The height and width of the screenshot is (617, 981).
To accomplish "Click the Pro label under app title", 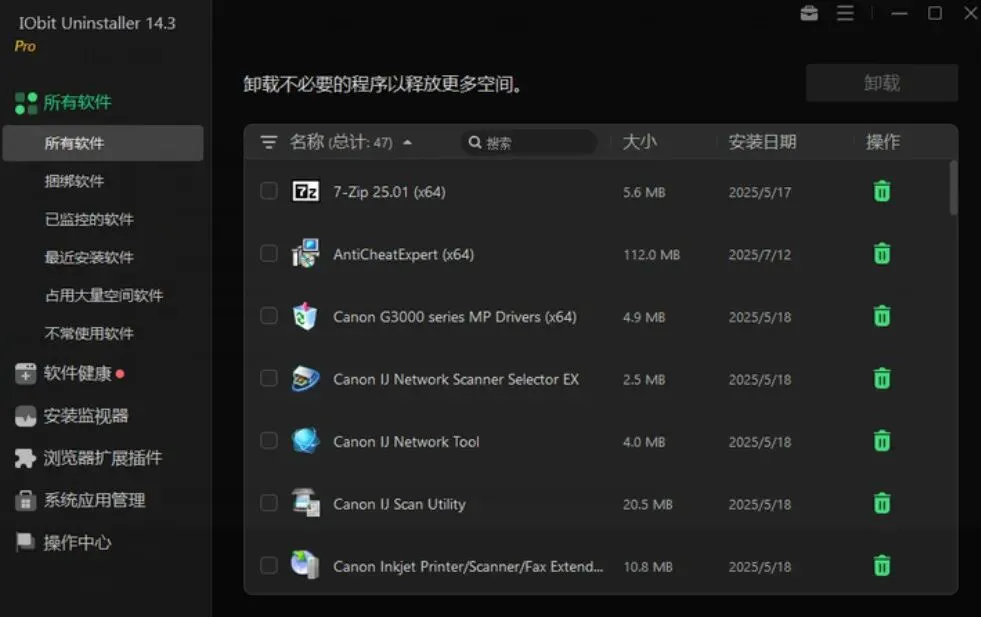I will click(25, 46).
